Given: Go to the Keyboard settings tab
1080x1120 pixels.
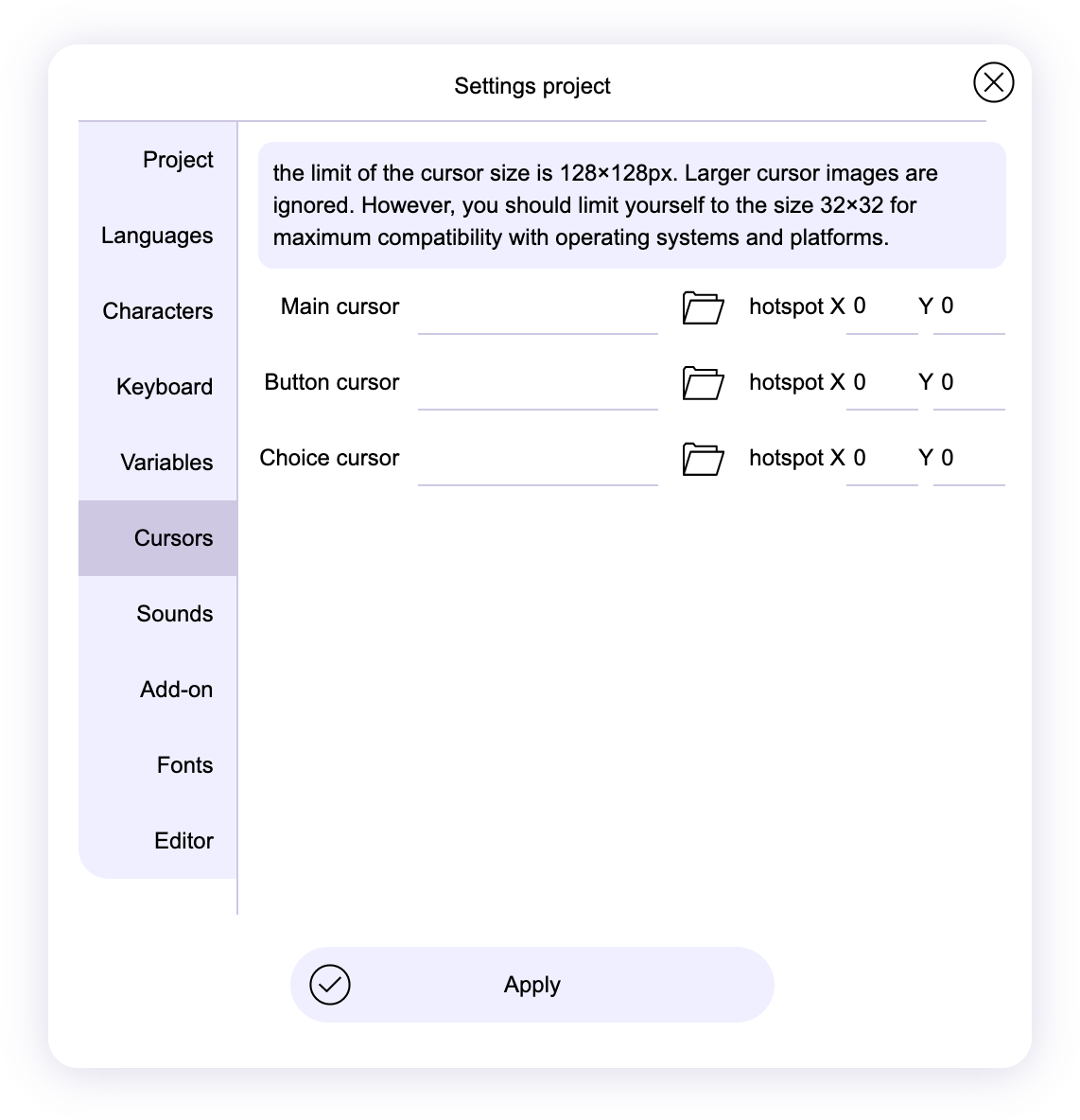Looking at the screenshot, I should pos(165,387).
